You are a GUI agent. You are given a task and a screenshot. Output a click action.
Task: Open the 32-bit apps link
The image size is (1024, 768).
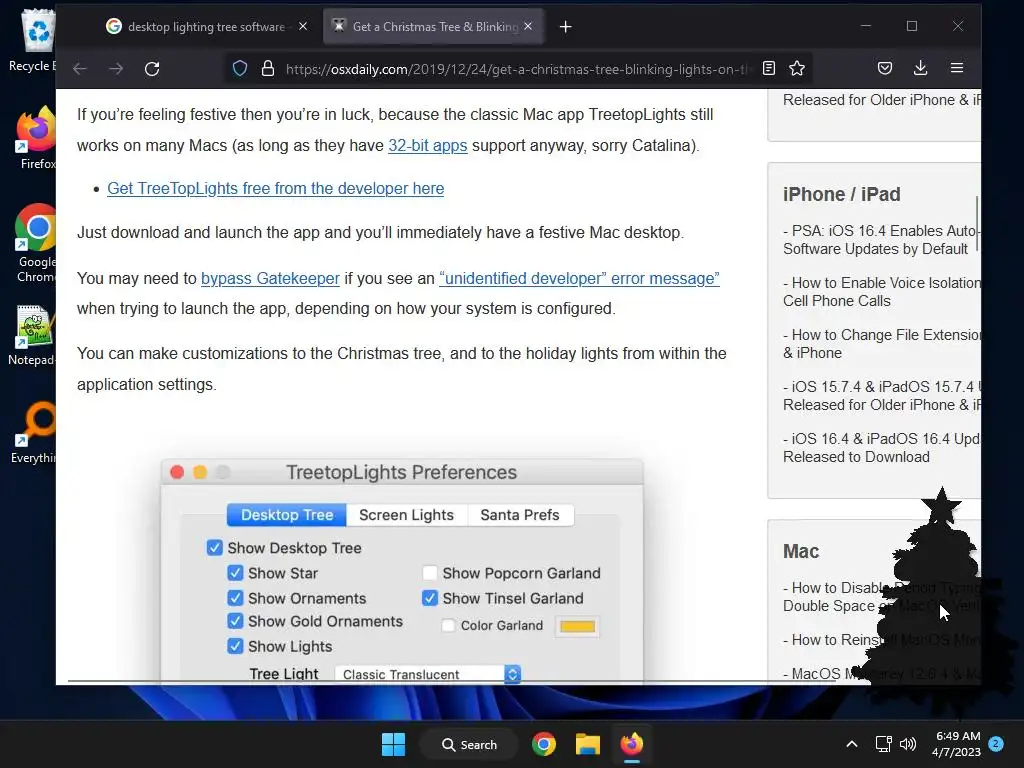[428, 145]
